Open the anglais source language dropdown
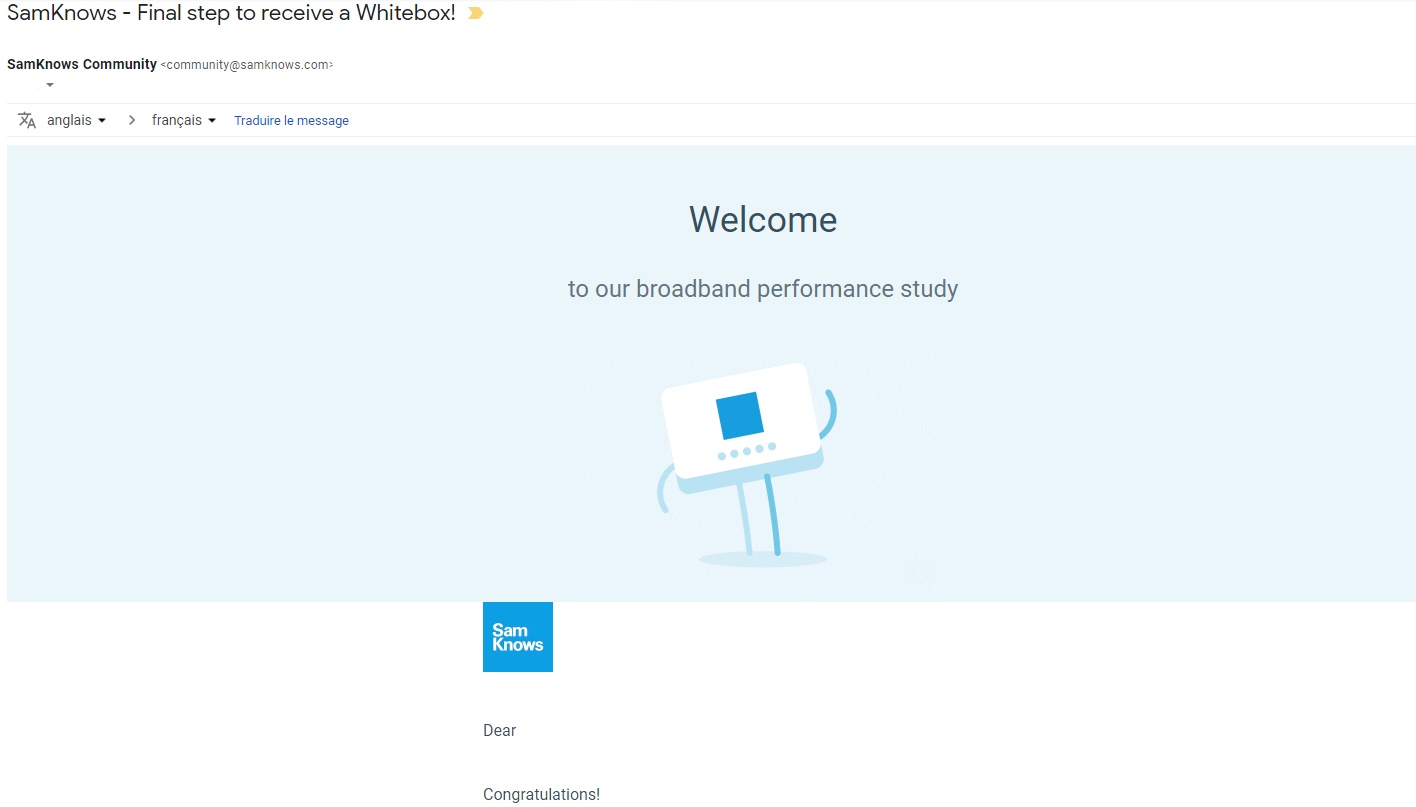The image size is (1416, 808). pos(77,120)
